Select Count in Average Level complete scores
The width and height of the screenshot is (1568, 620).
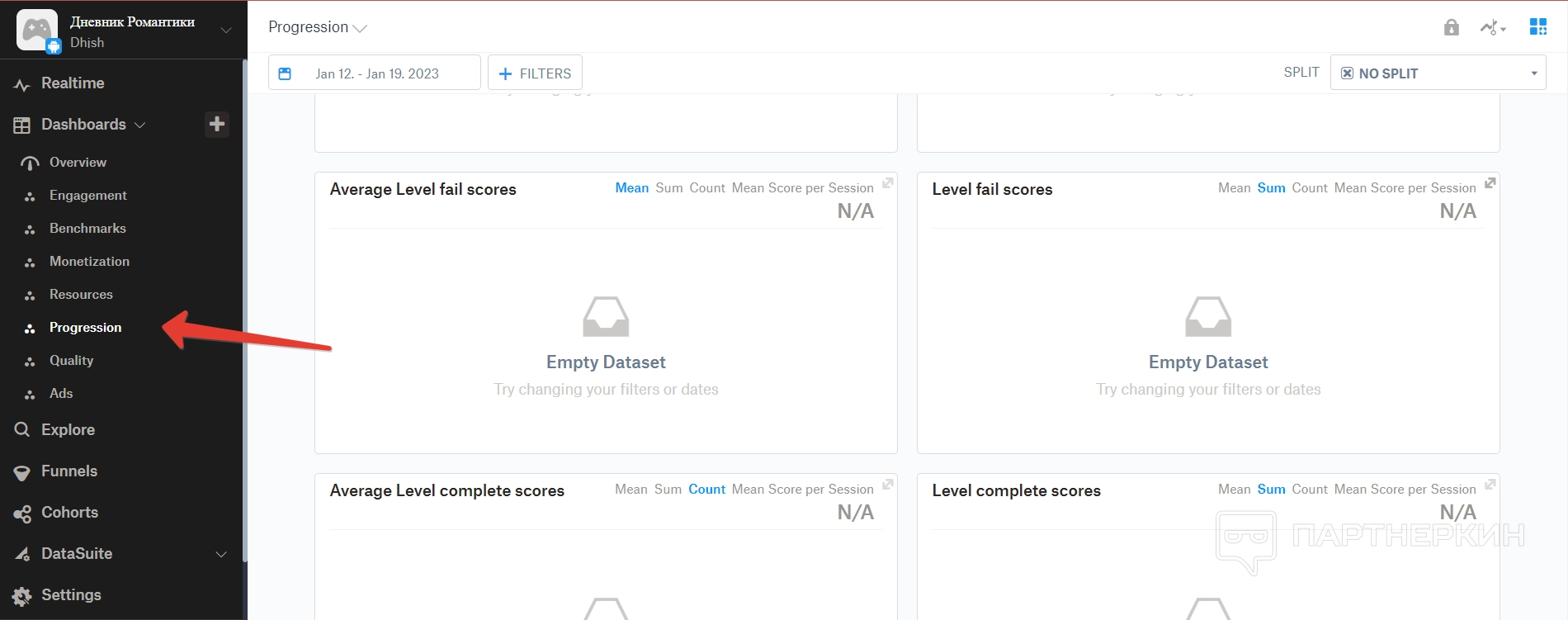[x=707, y=490]
